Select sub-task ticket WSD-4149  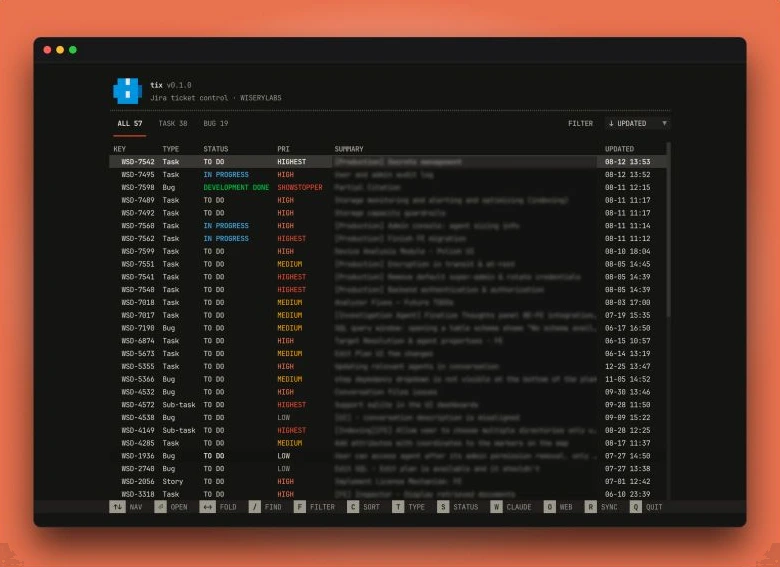coord(388,430)
